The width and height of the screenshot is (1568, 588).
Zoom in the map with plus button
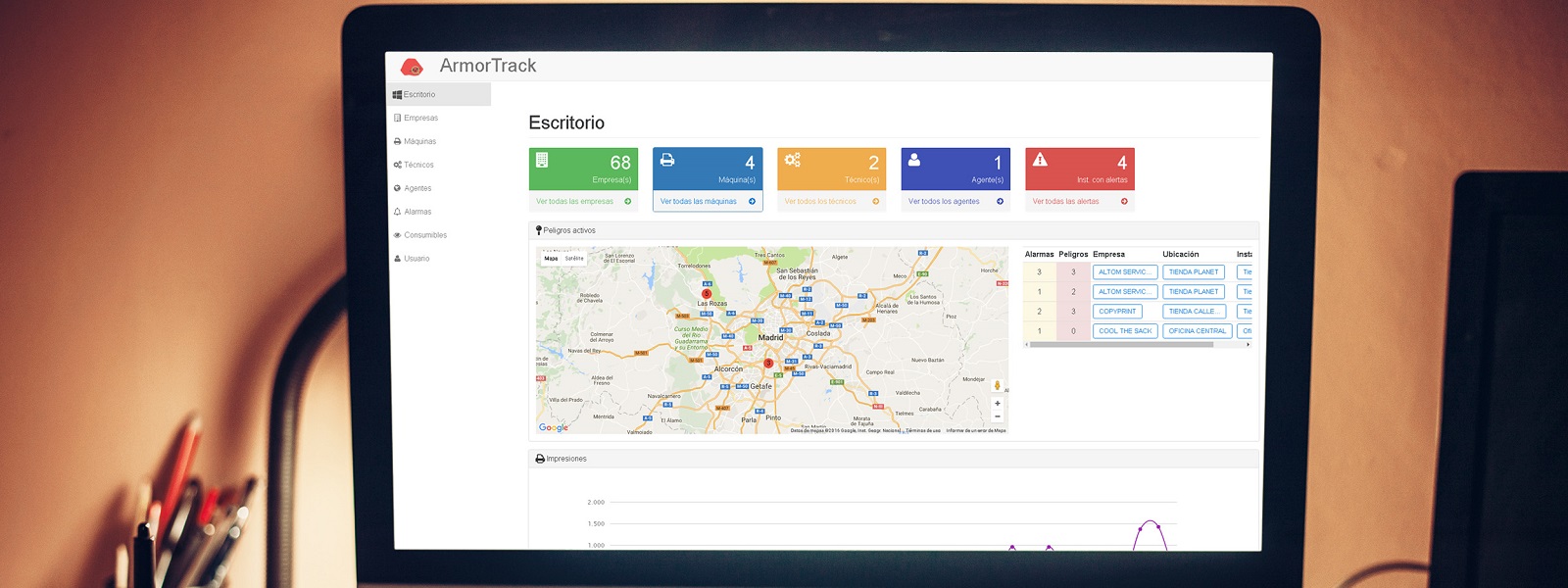pos(998,404)
